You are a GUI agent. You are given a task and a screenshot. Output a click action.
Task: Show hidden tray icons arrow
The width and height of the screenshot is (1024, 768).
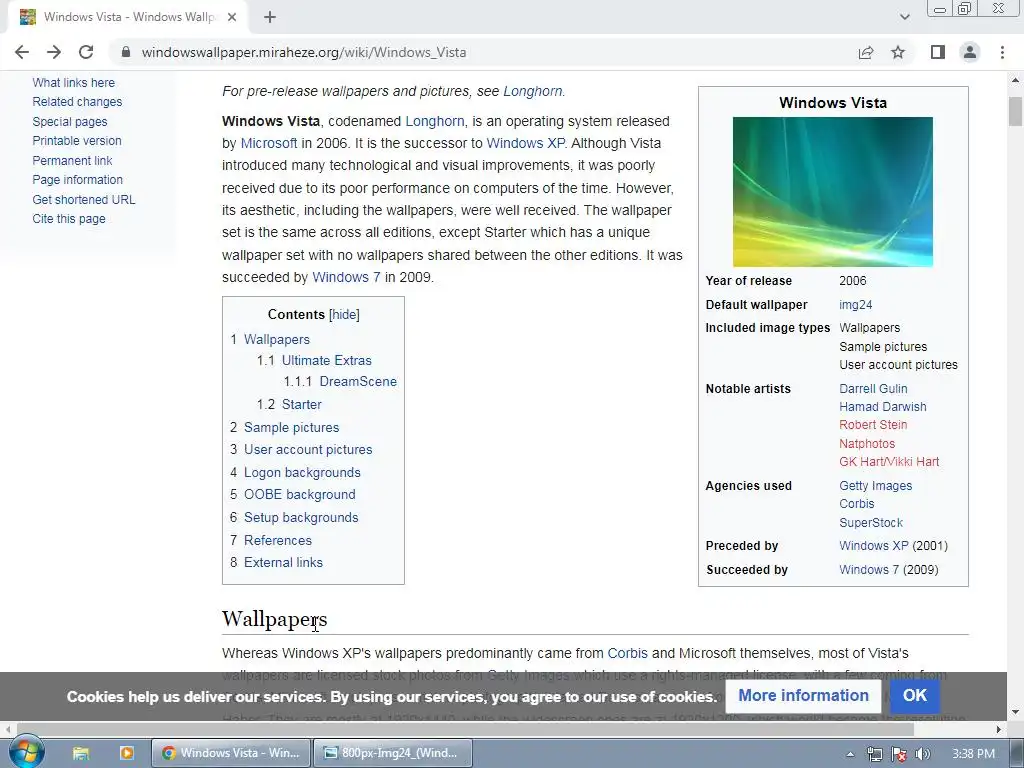click(850, 754)
